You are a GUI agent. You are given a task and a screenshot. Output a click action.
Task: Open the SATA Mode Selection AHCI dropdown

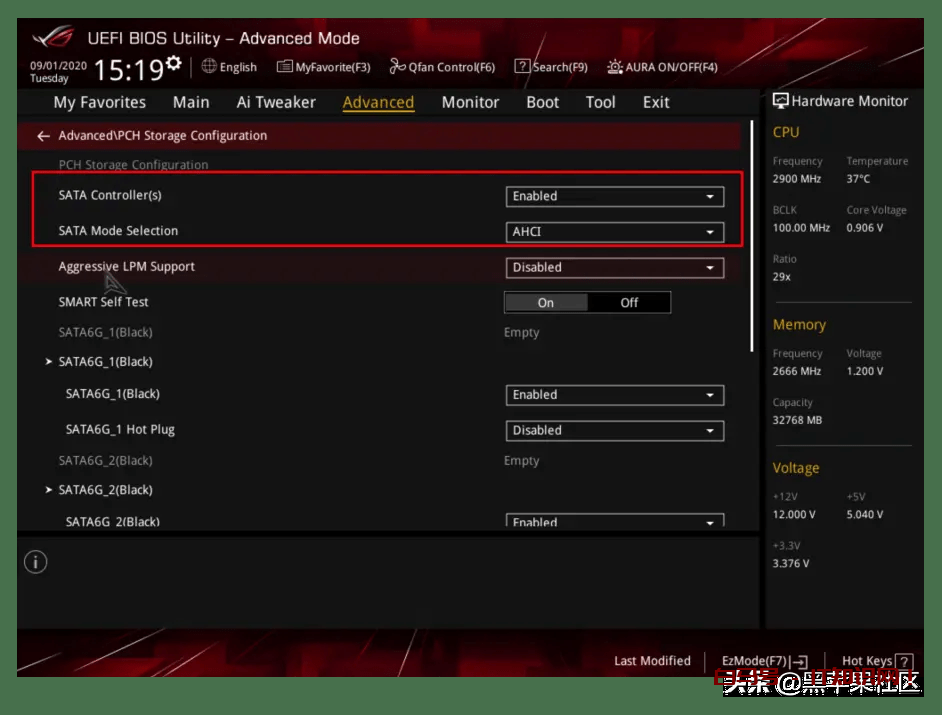tap(614, 232)
